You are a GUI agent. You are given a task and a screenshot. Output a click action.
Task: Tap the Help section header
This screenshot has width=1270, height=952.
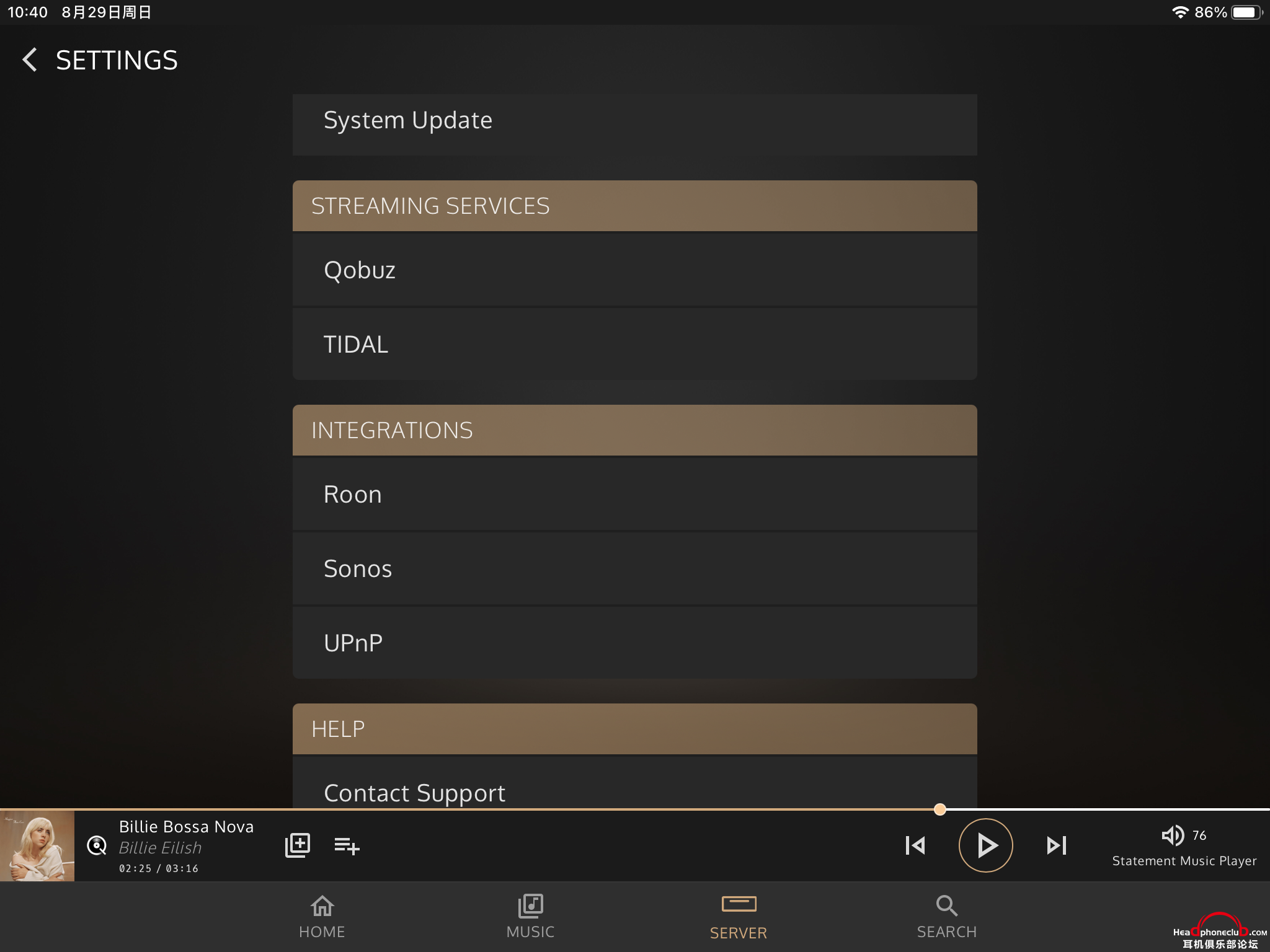634,729
